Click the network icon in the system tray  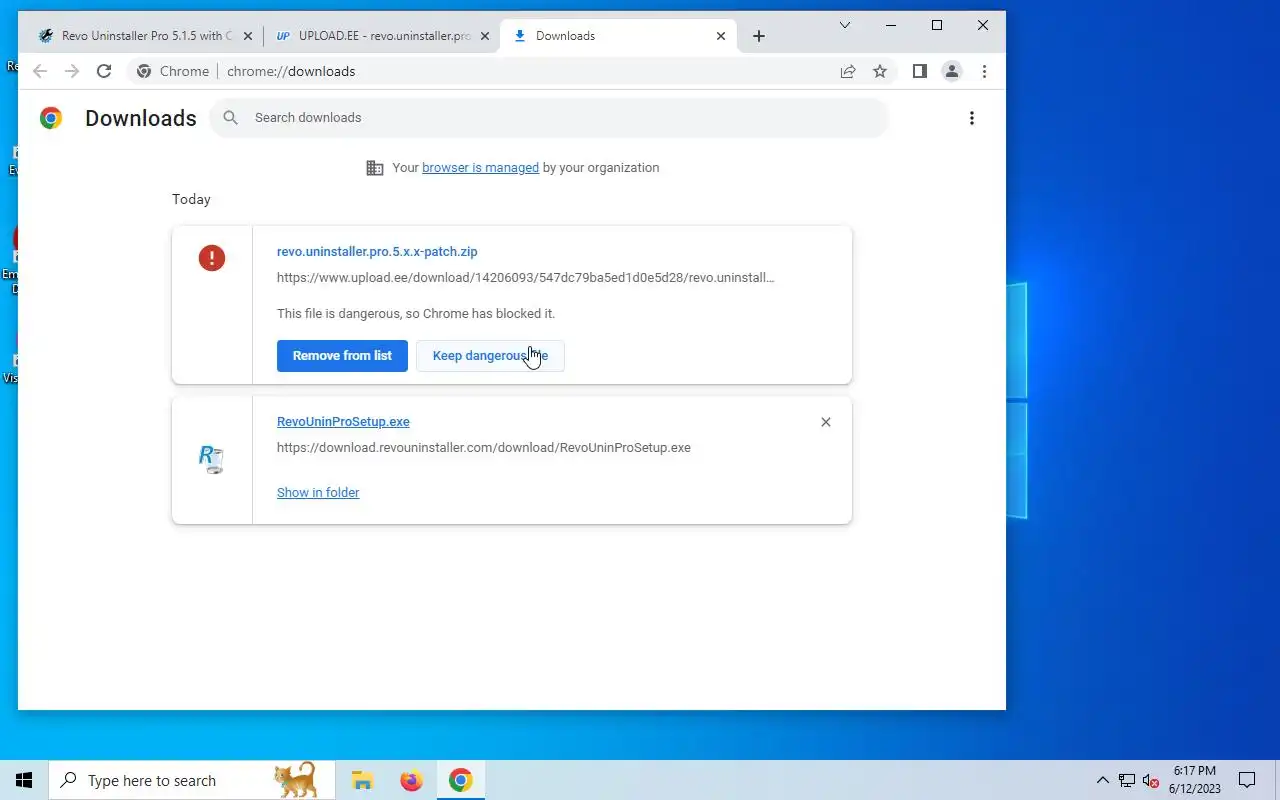point(1127,780)
